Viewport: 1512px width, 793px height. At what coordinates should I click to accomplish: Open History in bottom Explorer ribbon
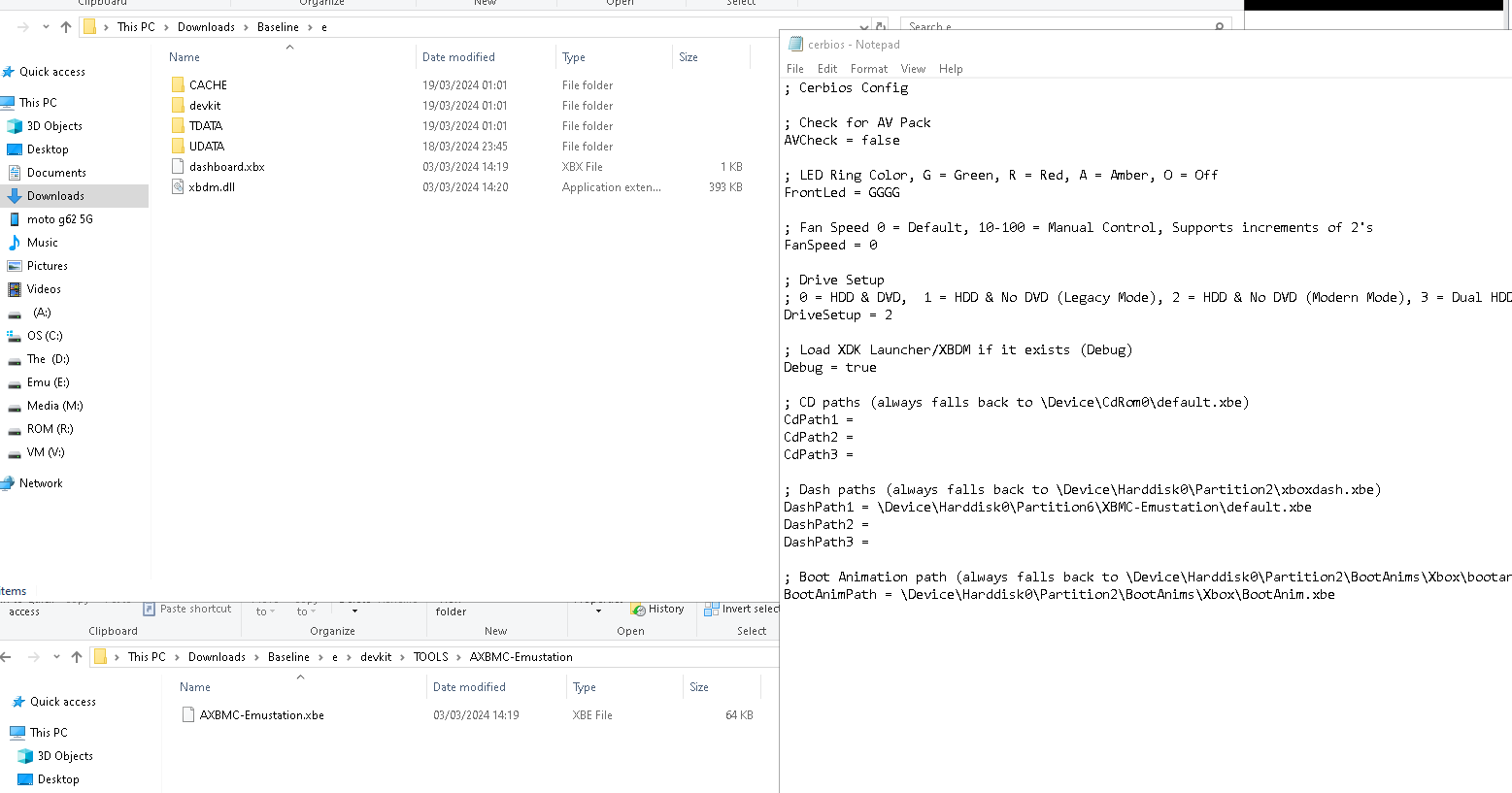point(657,610)
